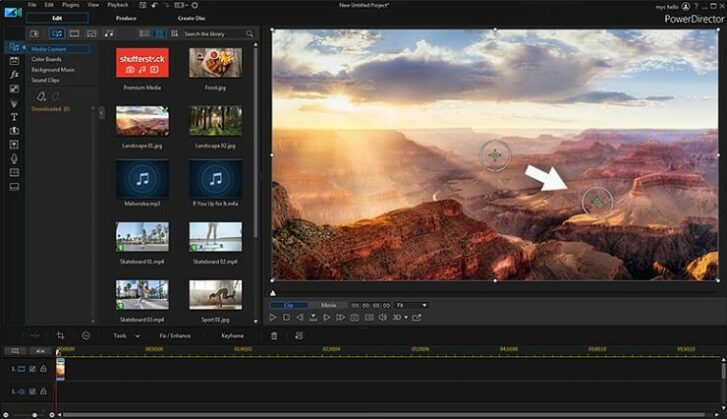Toggle the audio track 1 enable checkbox

32,392
